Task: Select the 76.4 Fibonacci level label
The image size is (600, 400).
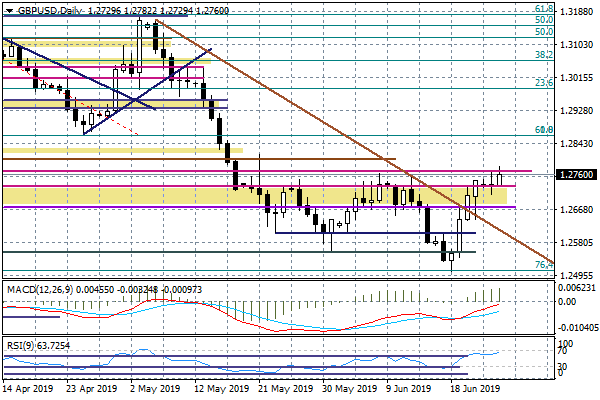Action: [544, 264]
